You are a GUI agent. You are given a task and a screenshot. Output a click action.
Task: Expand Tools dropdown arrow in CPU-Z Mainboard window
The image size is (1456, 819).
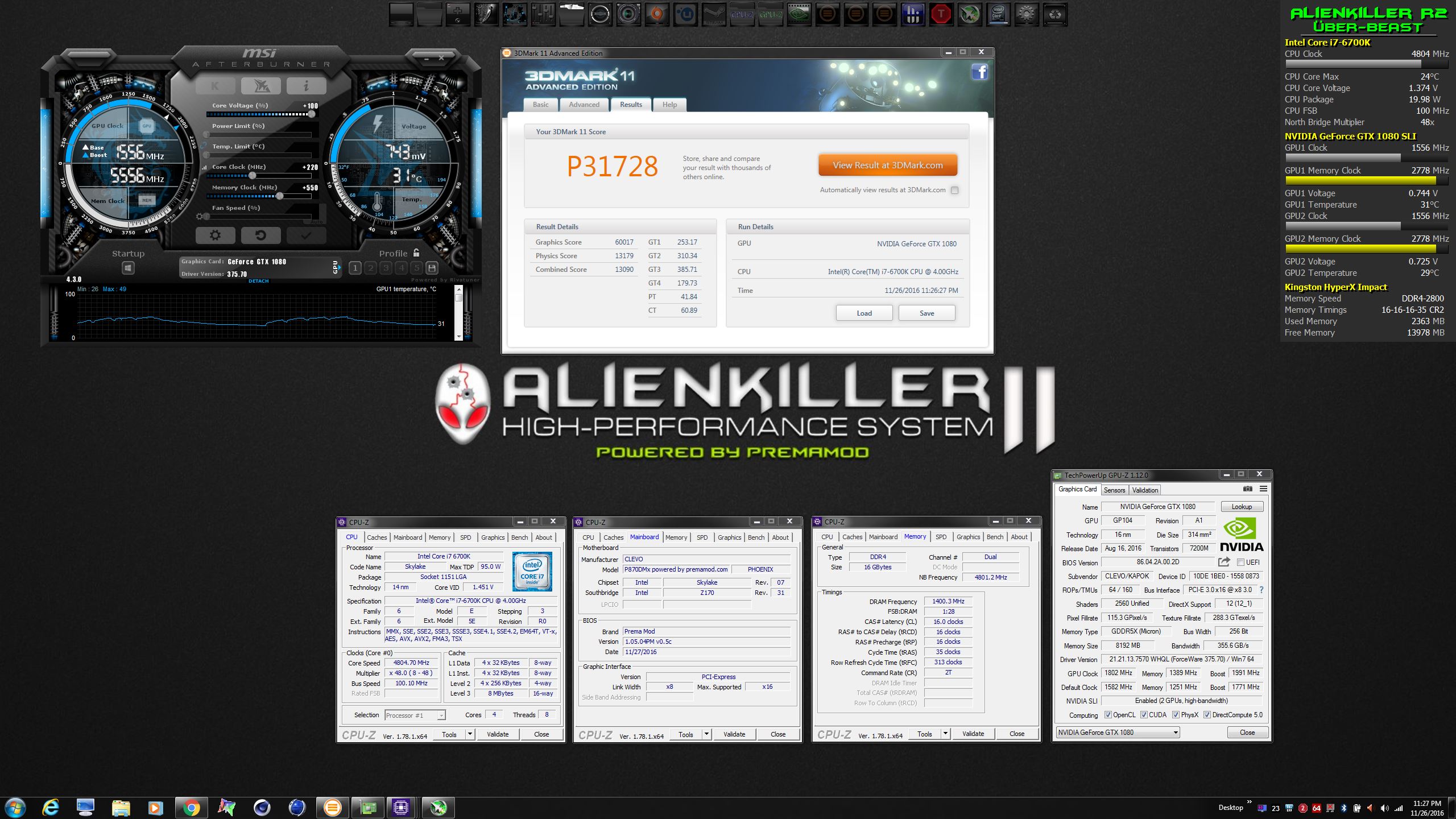(x=706, y=734)
